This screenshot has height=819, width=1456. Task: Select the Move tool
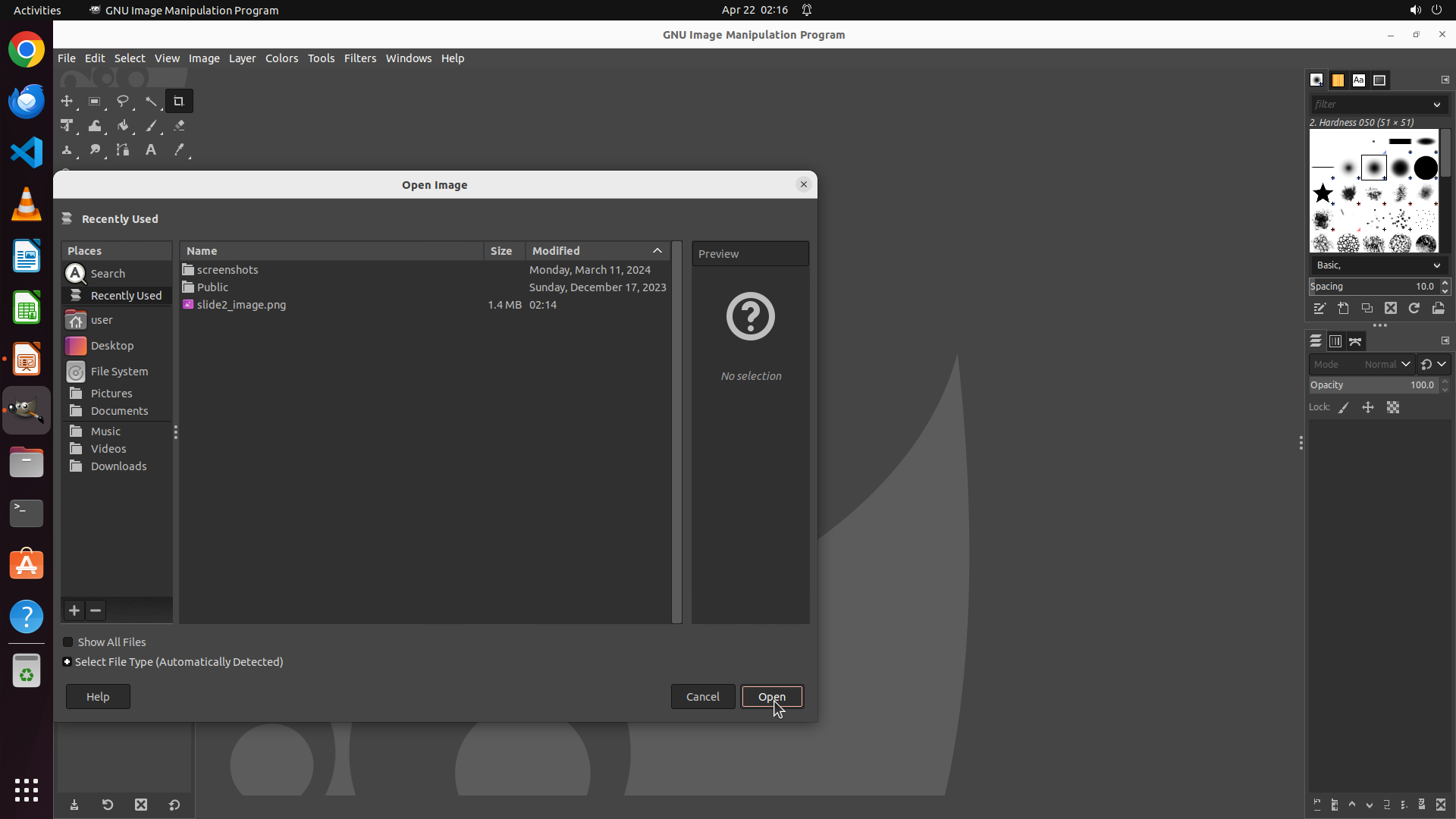tap(67, 101)
